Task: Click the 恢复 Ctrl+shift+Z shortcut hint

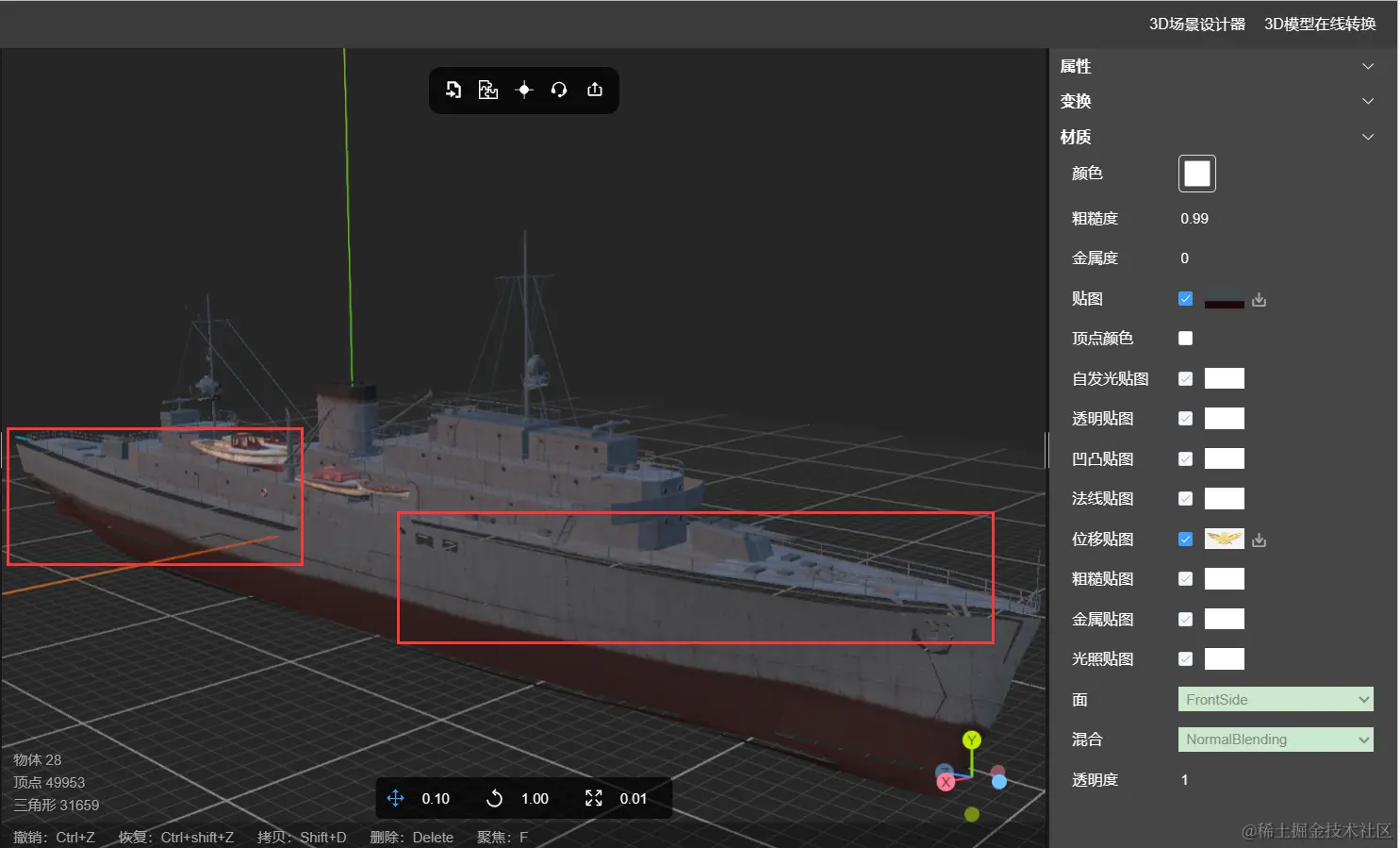Action: pos(176,838)
